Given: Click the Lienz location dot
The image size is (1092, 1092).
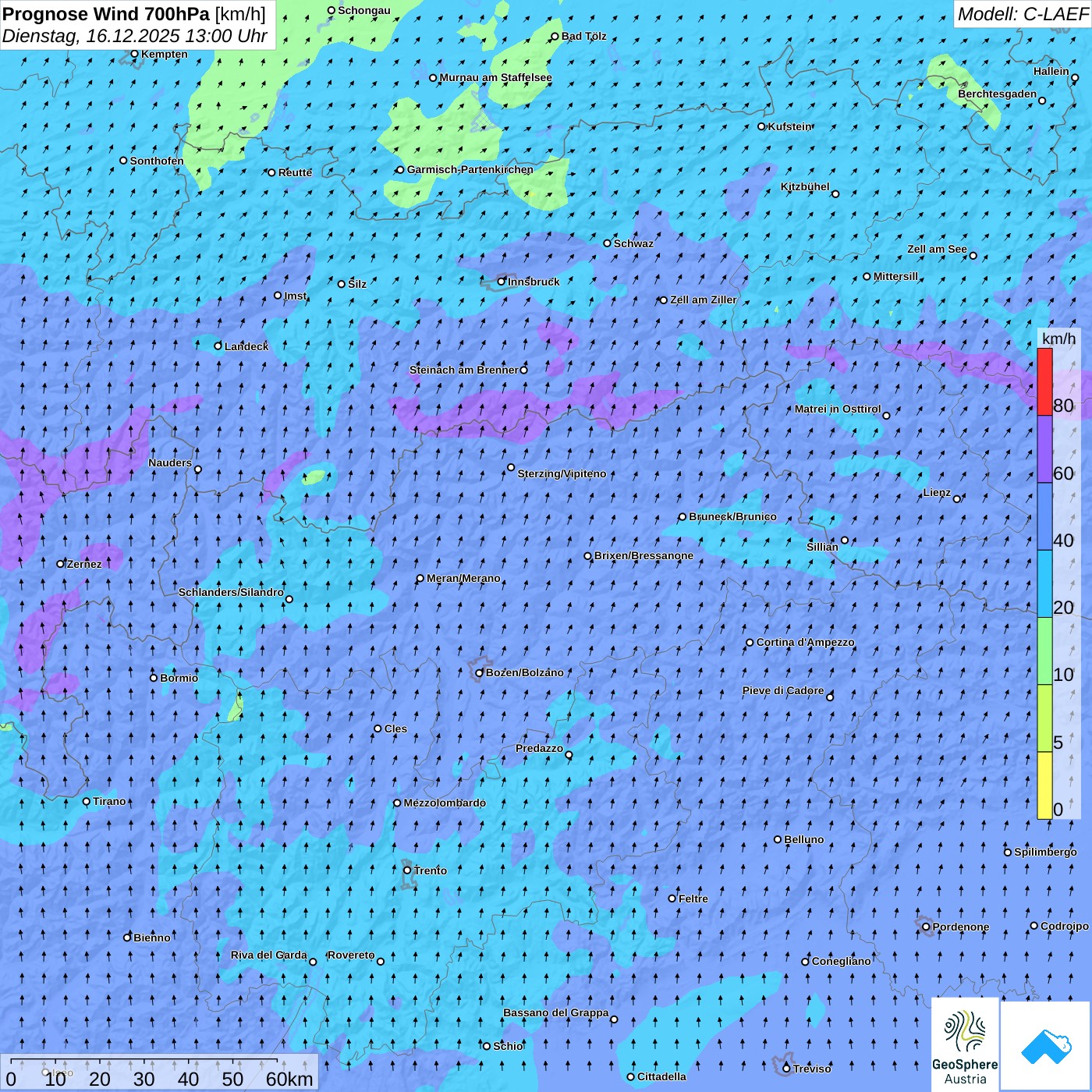Looking at the screenshot, I should pyautogui.click(x=957, y=499).
